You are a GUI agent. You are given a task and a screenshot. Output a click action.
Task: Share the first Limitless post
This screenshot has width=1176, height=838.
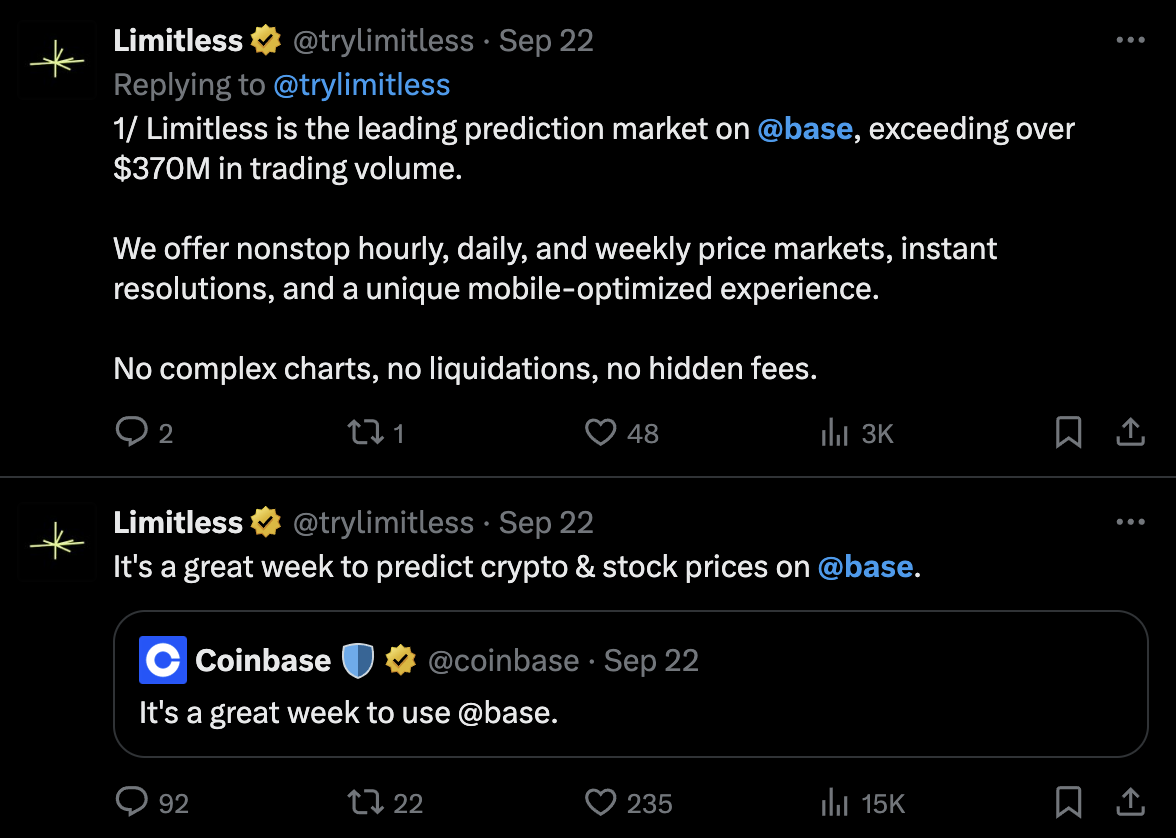1129,432
